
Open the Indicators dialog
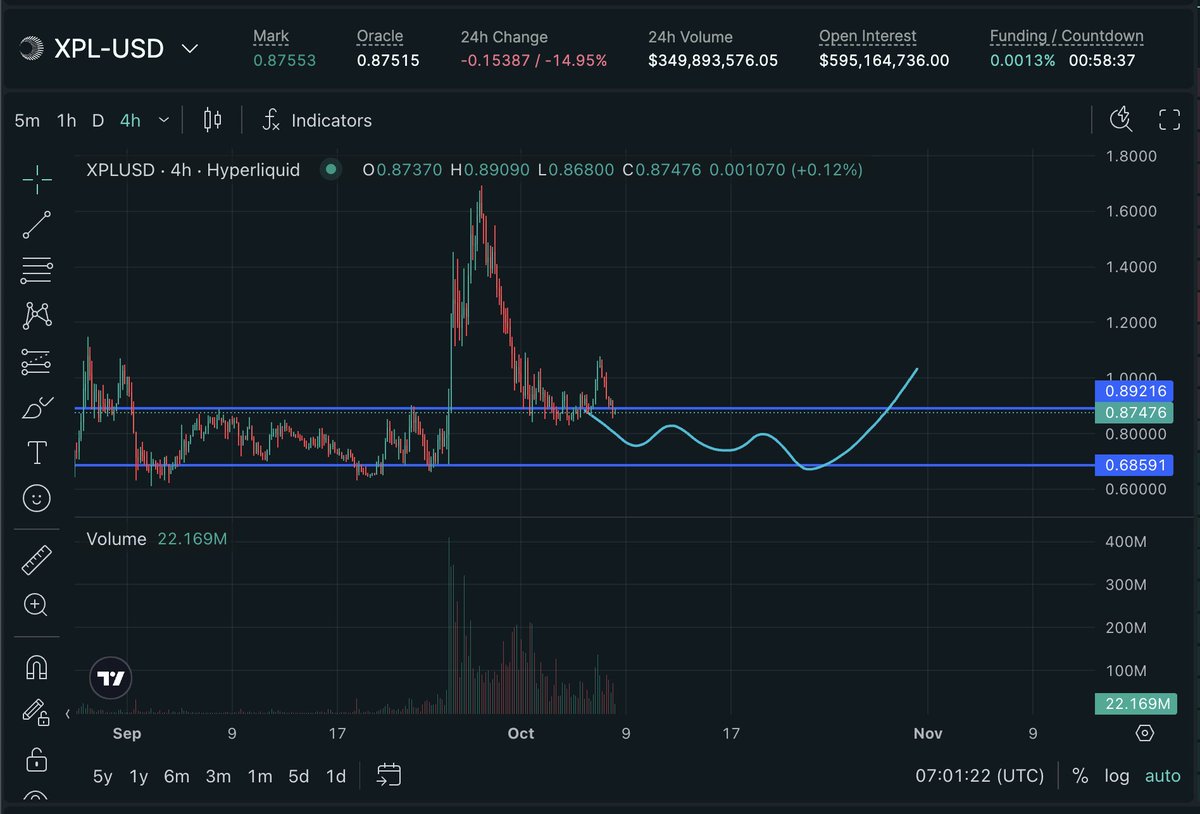coord(317,120)
